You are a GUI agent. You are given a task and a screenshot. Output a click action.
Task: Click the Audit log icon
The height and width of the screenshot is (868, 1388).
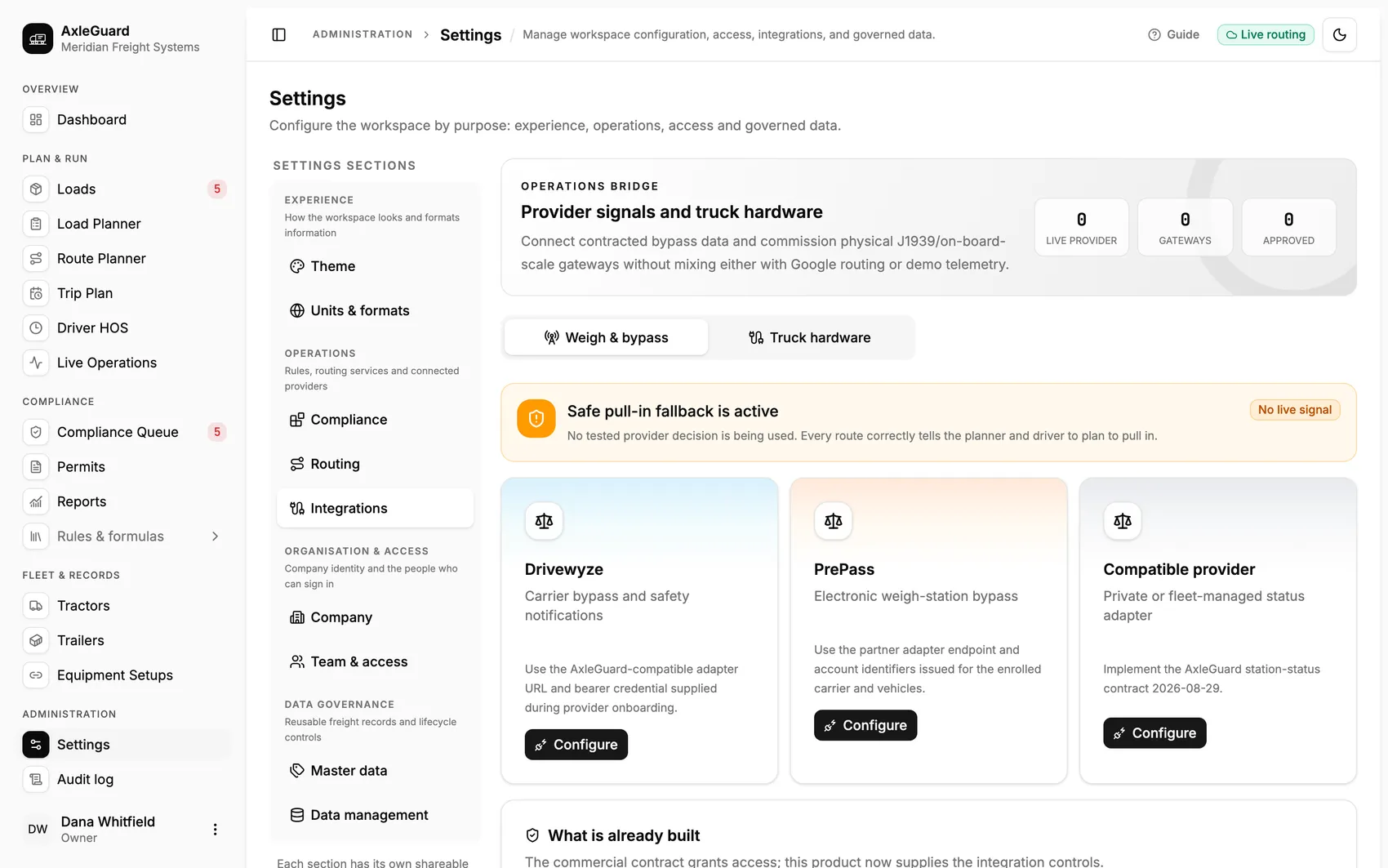36,780
